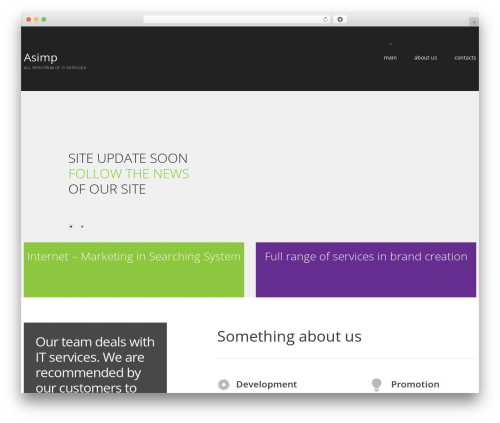Select the second slider dot
The height and width of the screenshot is (423, 500).
82,227
